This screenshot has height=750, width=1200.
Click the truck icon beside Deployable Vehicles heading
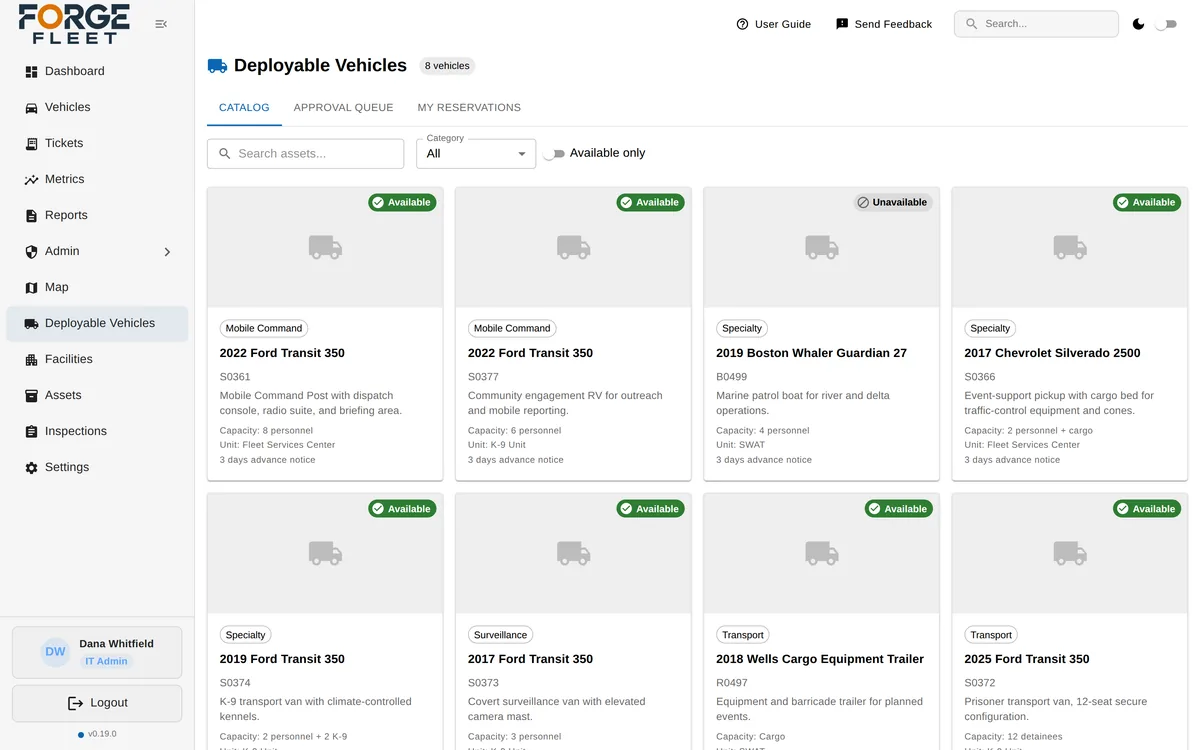click(x=217, y=66)
